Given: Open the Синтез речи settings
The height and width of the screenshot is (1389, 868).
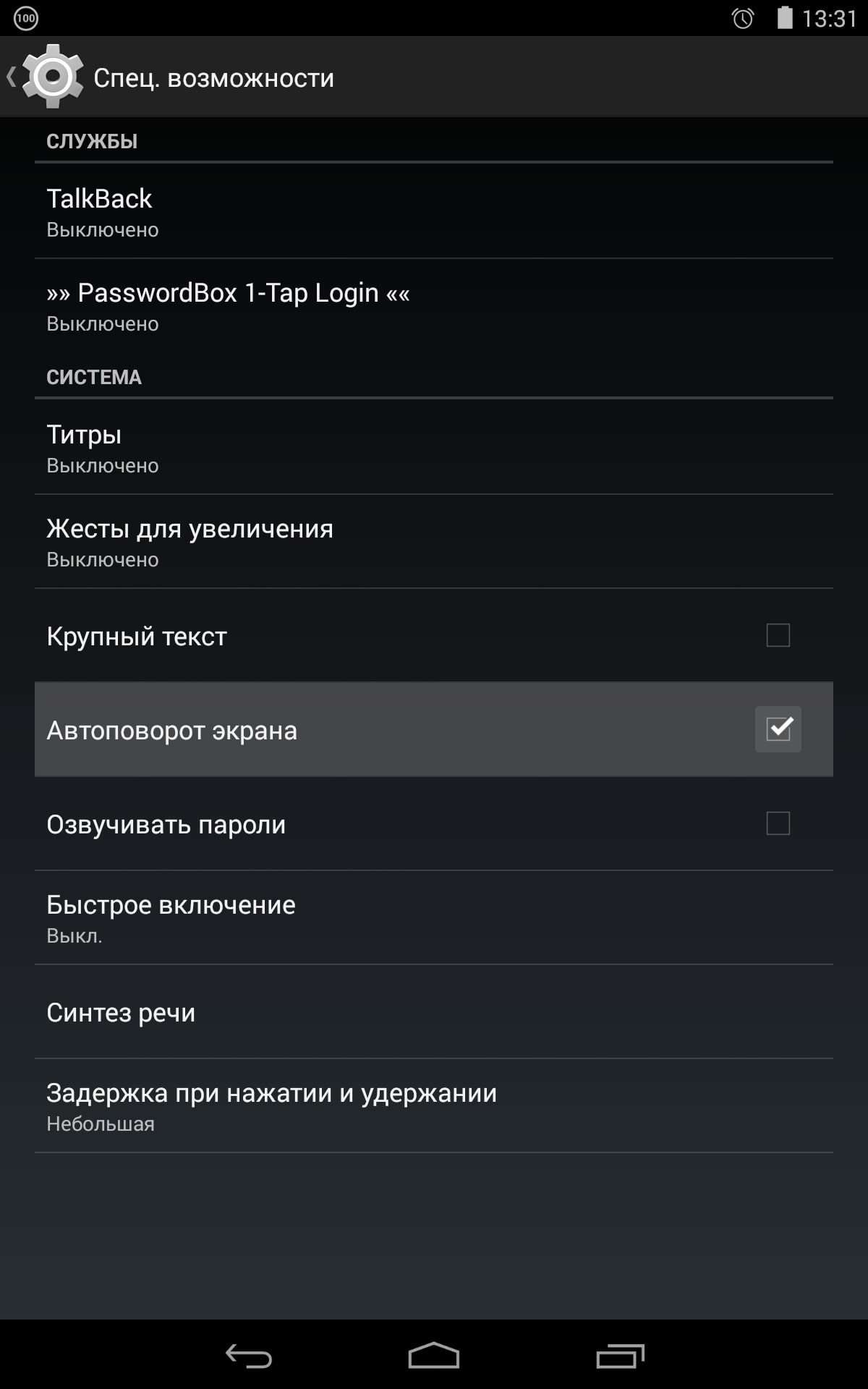Looking at the screenshot, I should coord(434,1011).
